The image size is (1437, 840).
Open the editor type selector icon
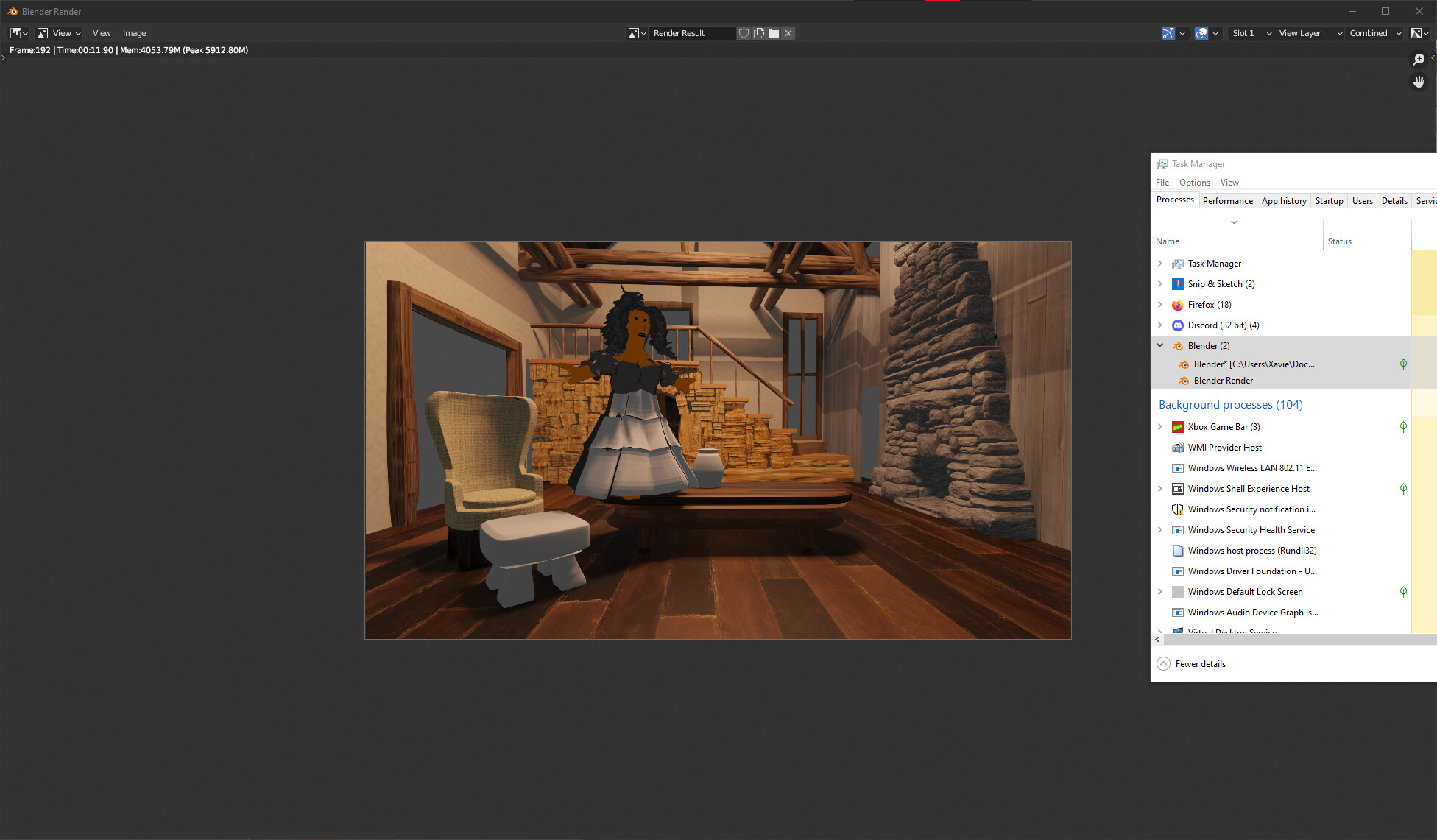point(19,33)
